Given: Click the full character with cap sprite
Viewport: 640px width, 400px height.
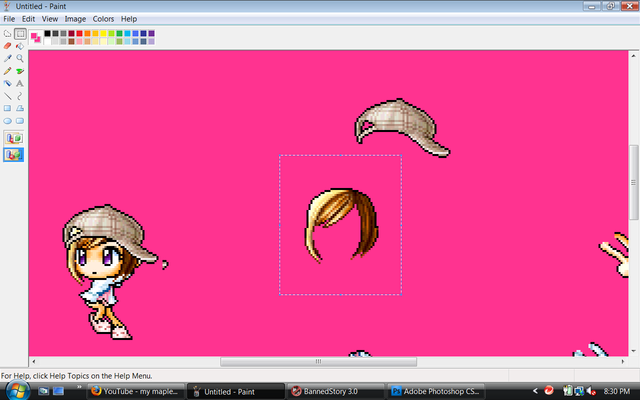Looking at the screenshot, I should [110, 272].
